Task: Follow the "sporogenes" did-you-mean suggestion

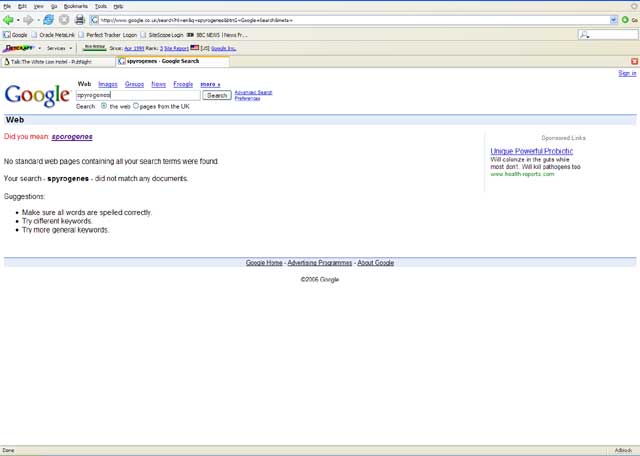Action: pyautogui.click(x=72, y=137)
